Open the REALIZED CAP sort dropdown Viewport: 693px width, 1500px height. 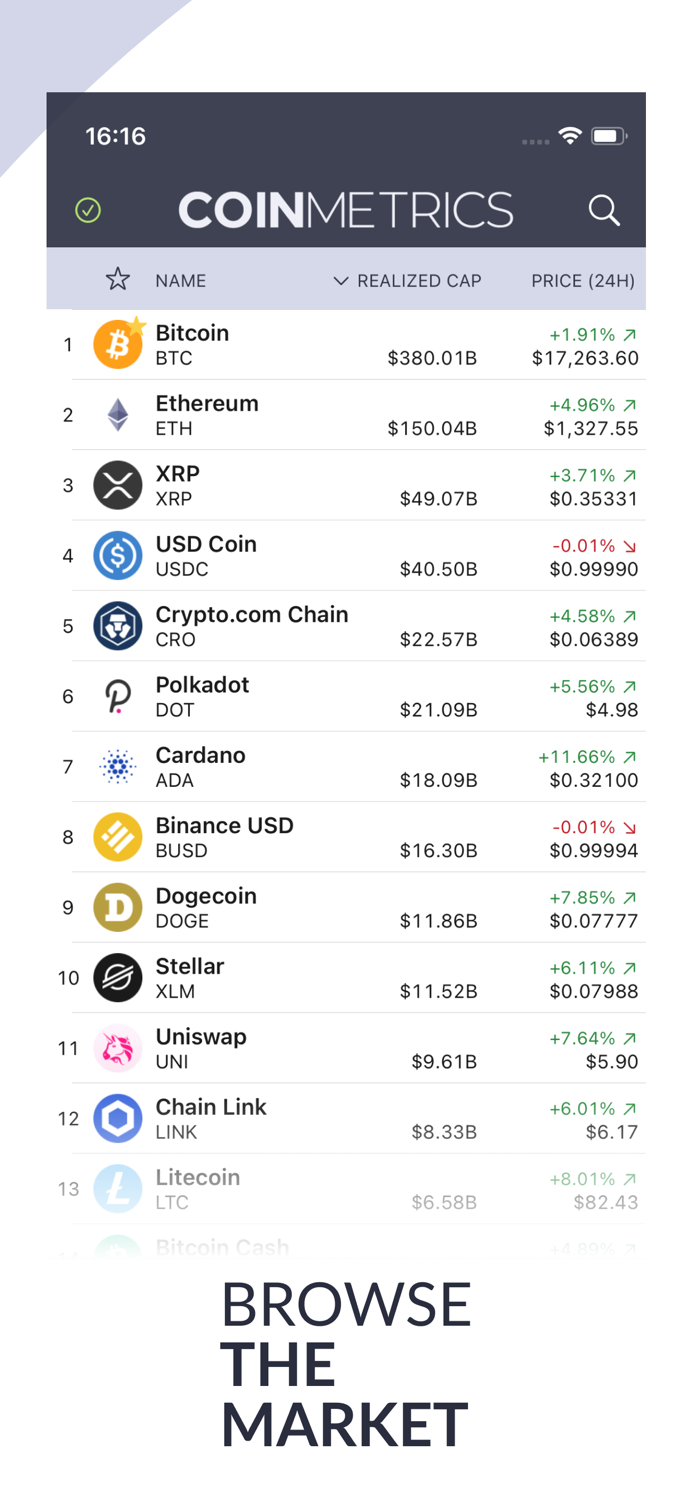tap(420, 281)
